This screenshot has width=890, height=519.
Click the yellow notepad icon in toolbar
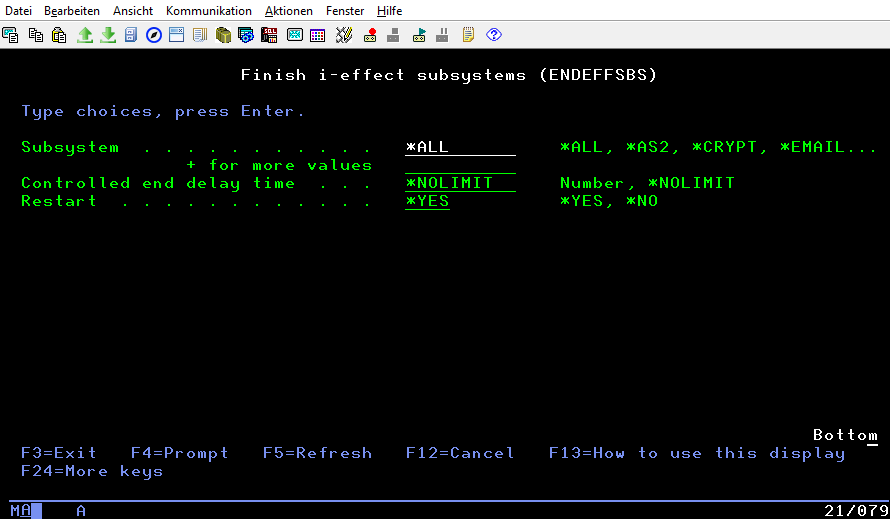coord(468,35)
